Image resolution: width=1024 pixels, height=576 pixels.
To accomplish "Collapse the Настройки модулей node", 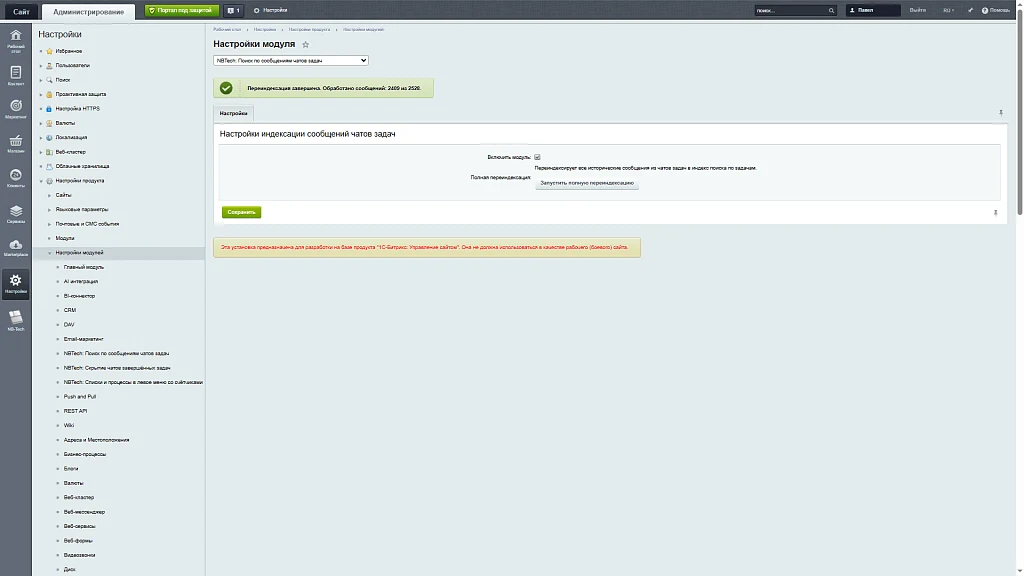I will pos(49,253).
